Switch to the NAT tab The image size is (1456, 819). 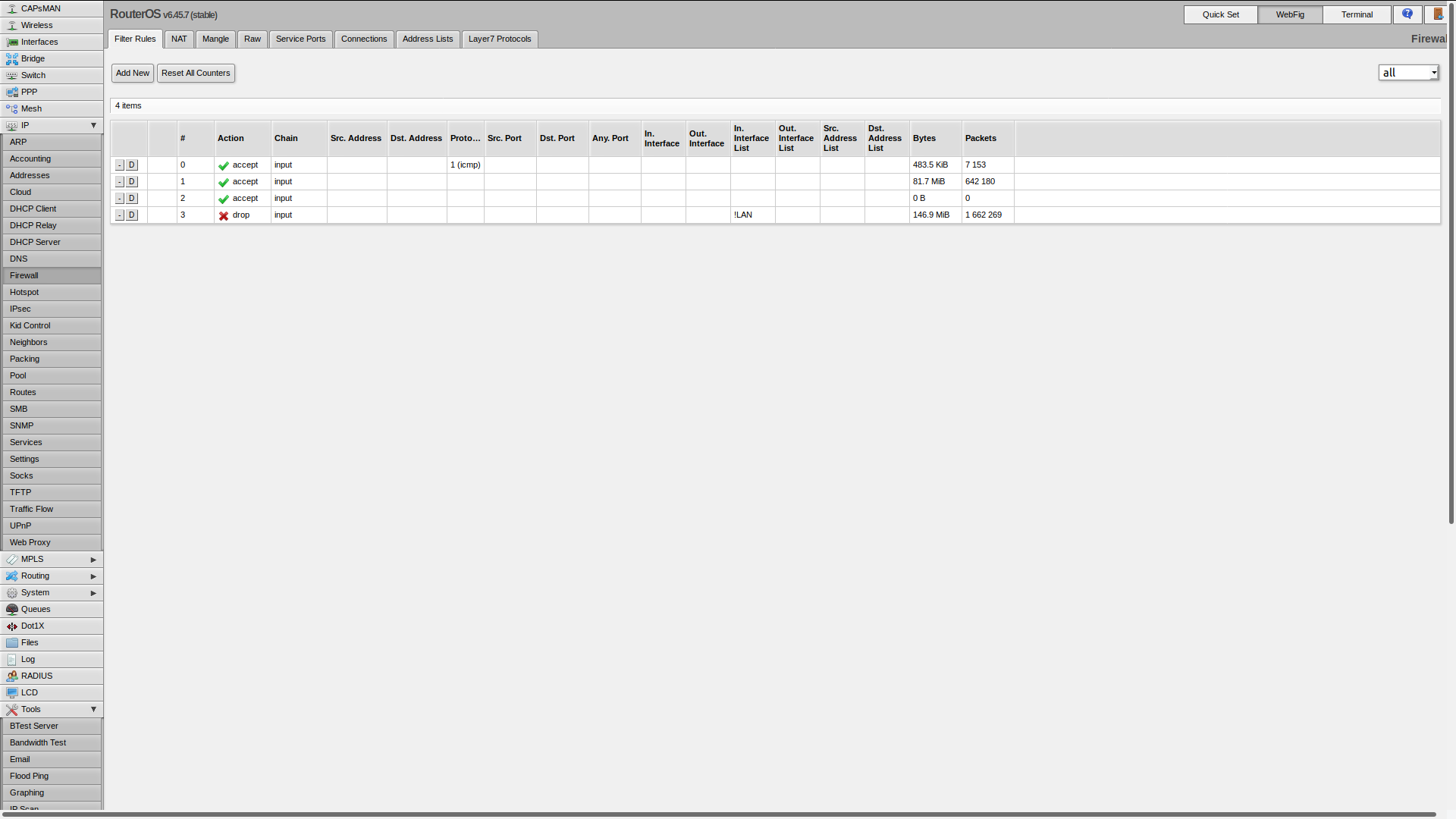click(179, 39)
